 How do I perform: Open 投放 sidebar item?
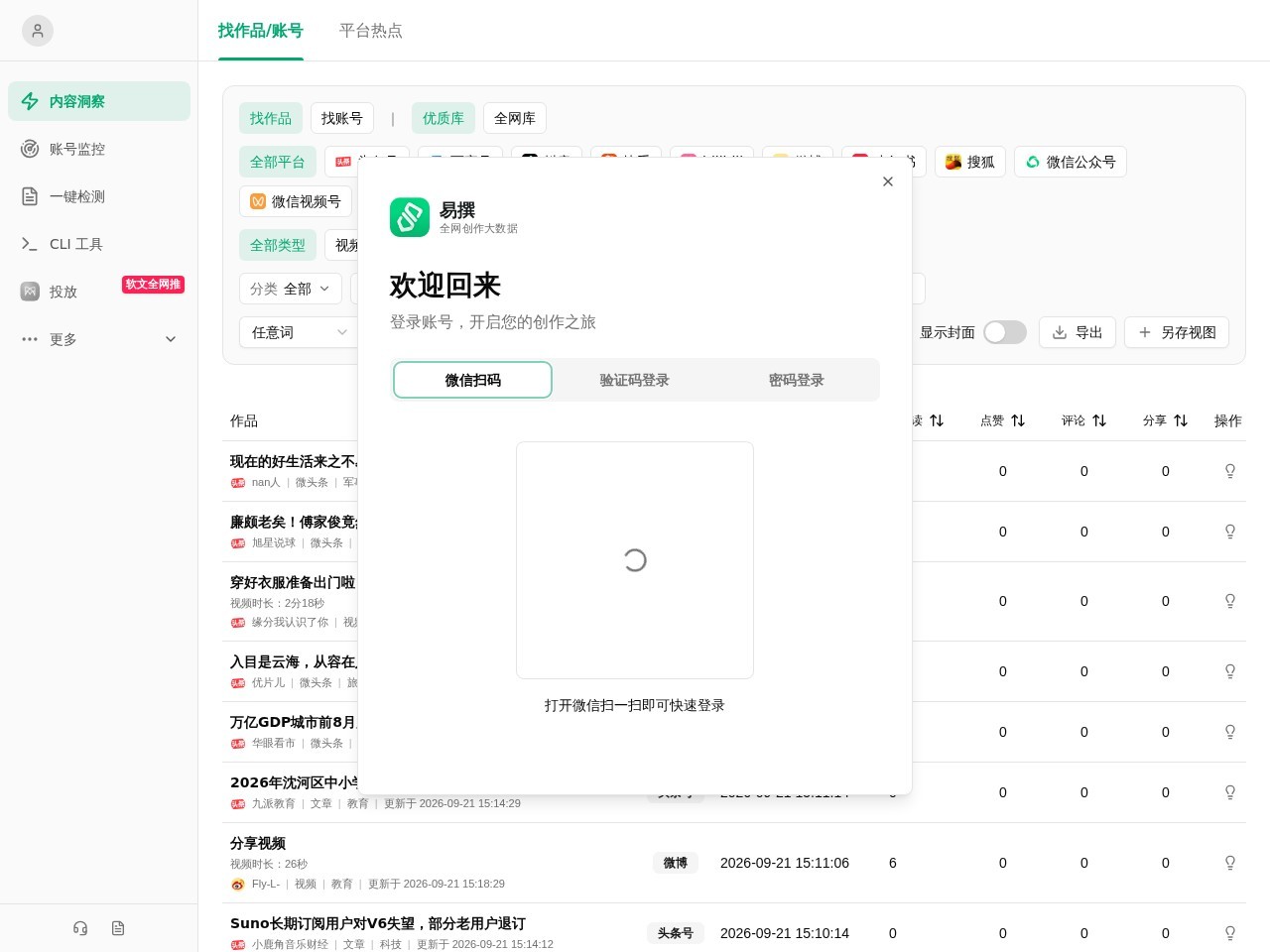(x=99, y=292)
